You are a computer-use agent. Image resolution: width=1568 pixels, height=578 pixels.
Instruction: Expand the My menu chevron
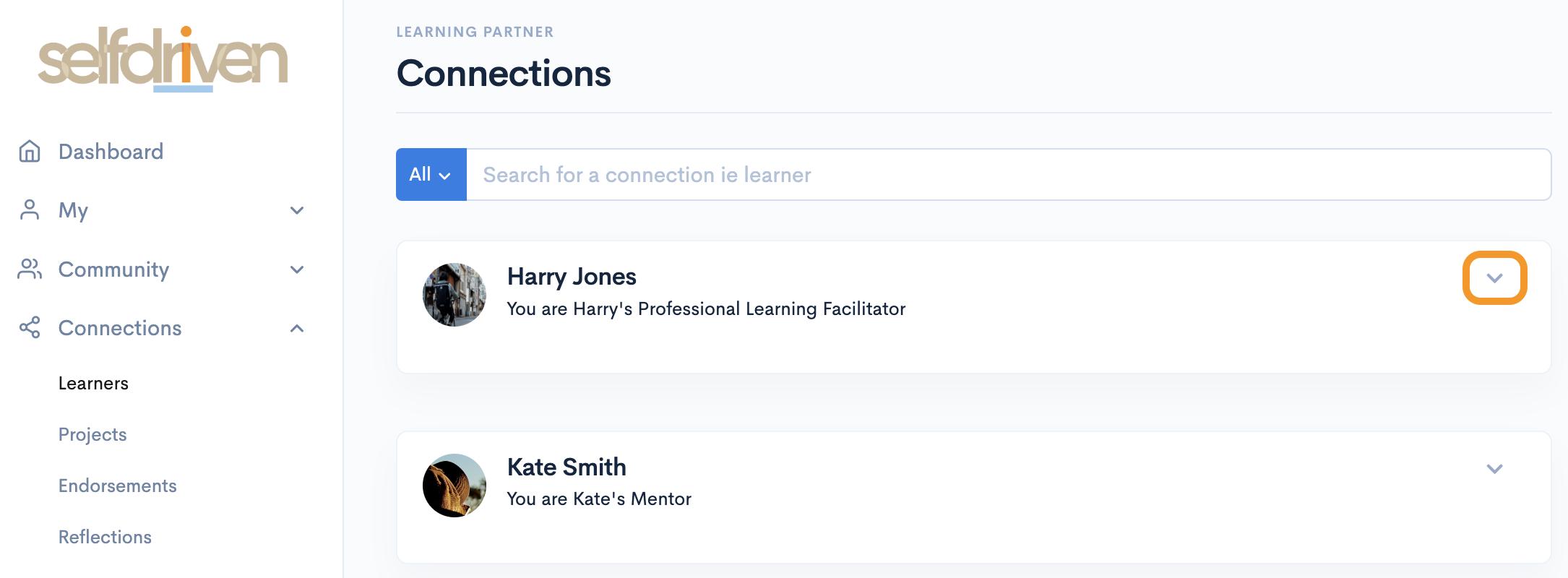click(297, 210)
